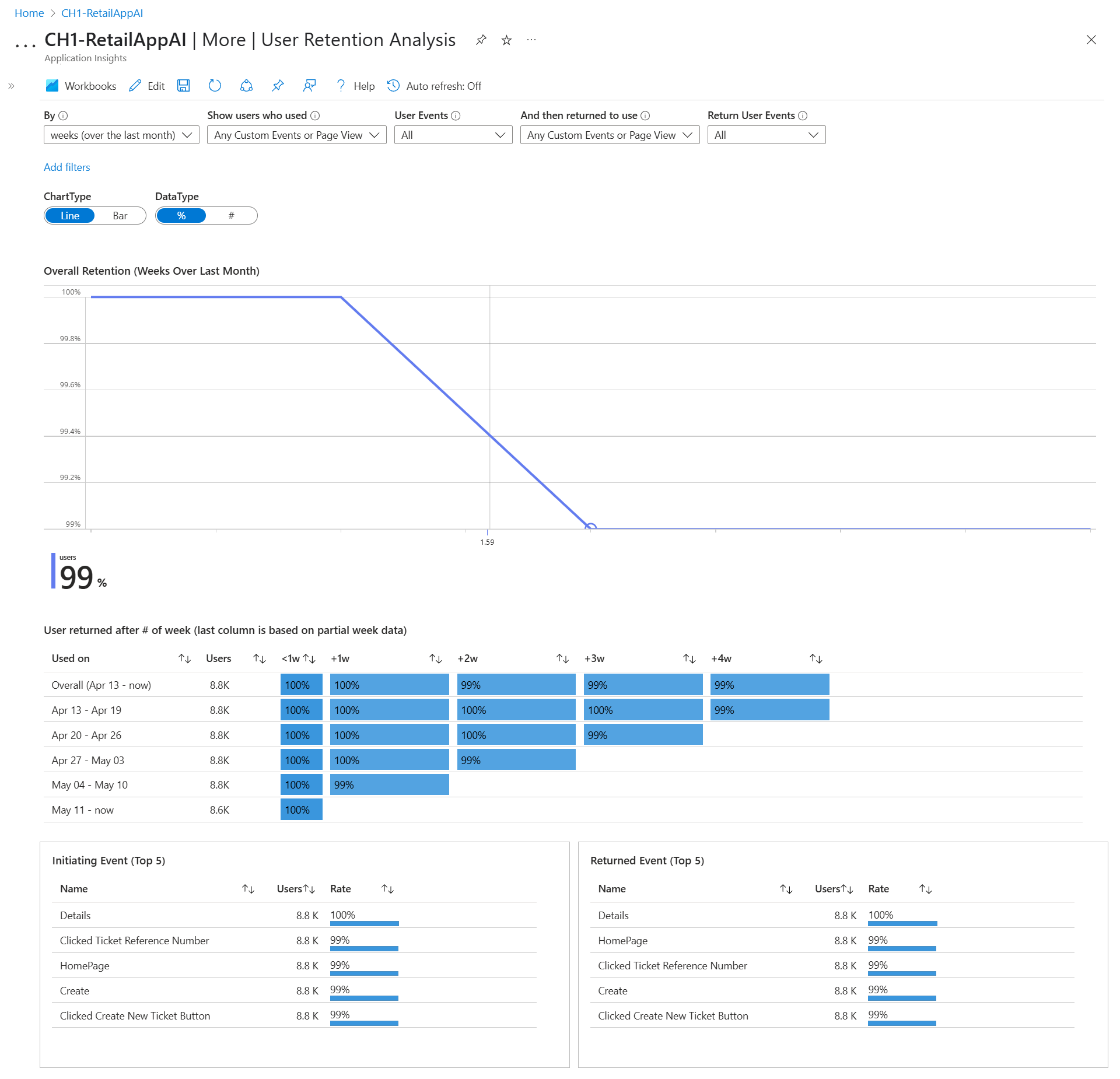Open the Return User Events dropdown
The height and width of the screenshot is (1079, 1120).
click(766, 135)
